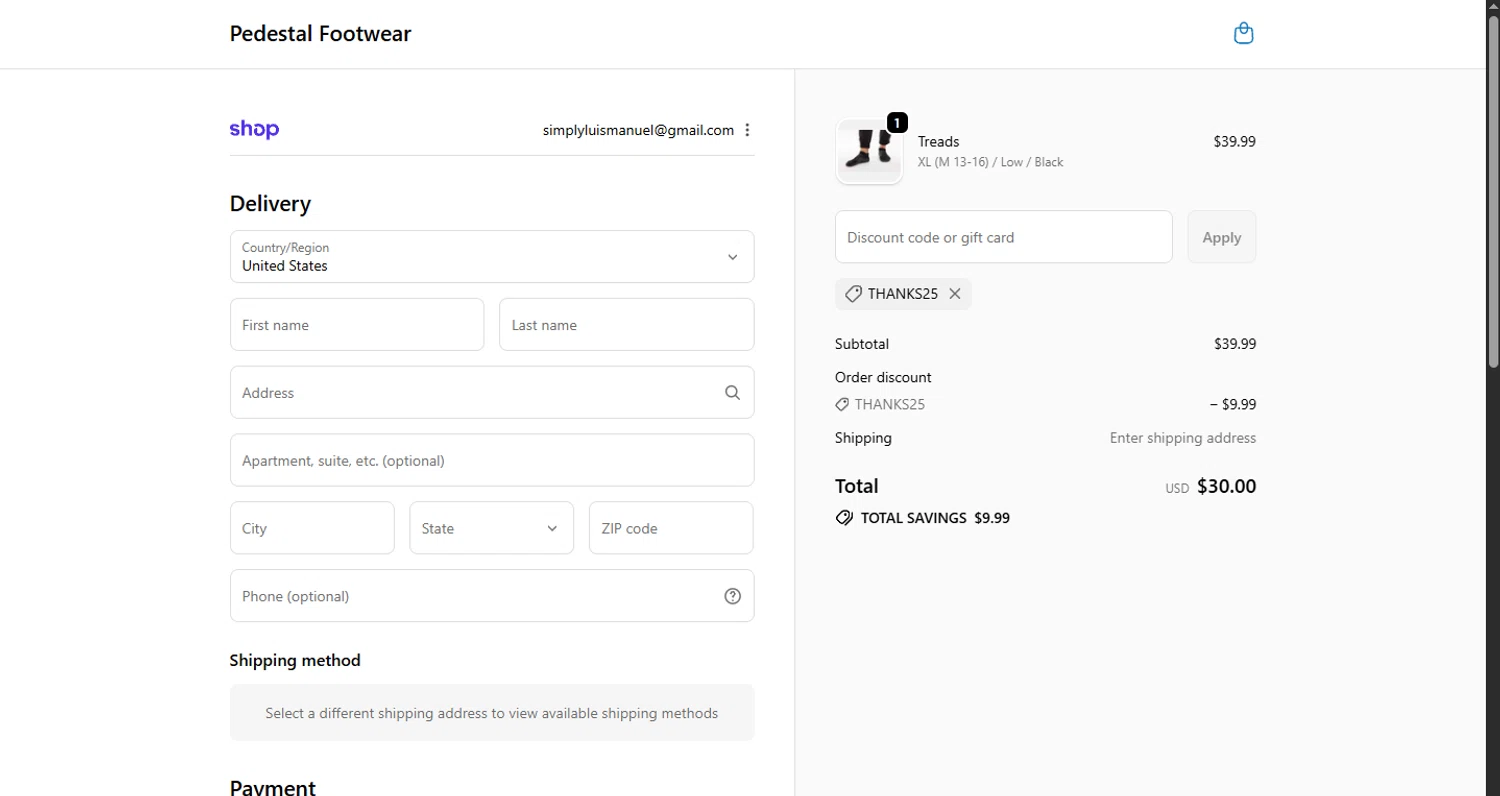
Task: Focus the First name field
Action: 357,325
